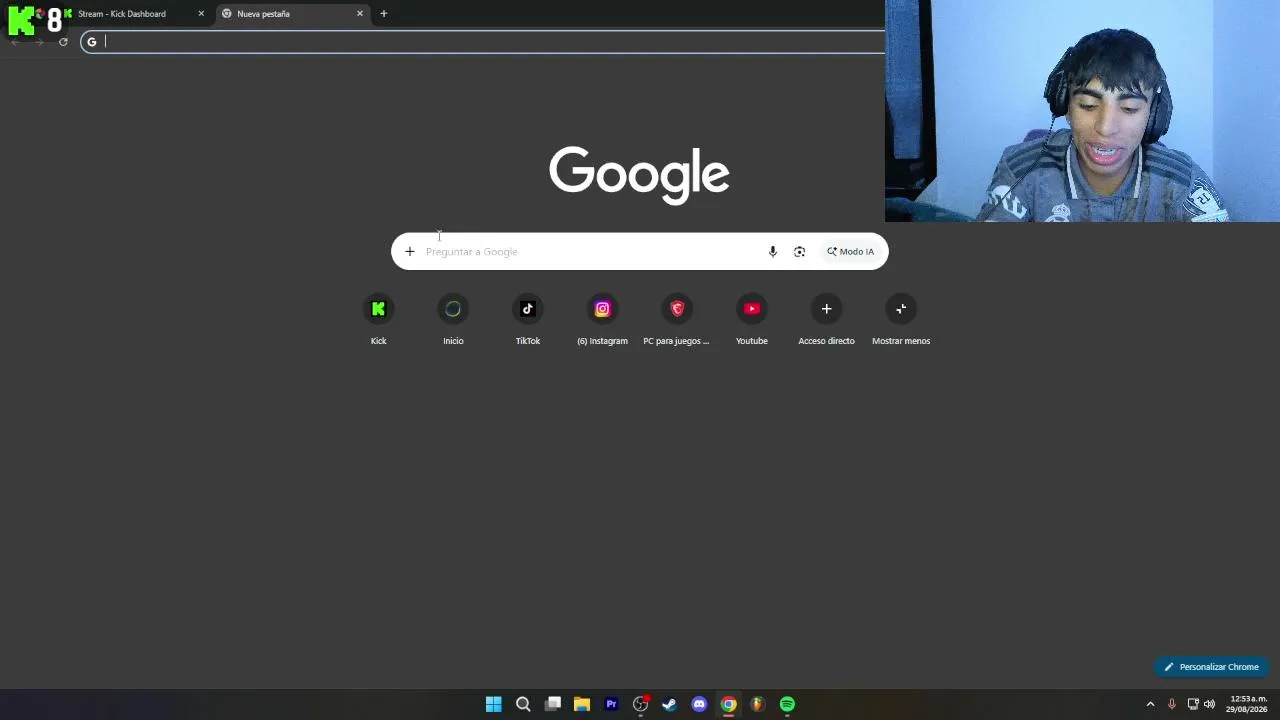
Task: Open Steam from the taskbar
Action: pos(670,704)
